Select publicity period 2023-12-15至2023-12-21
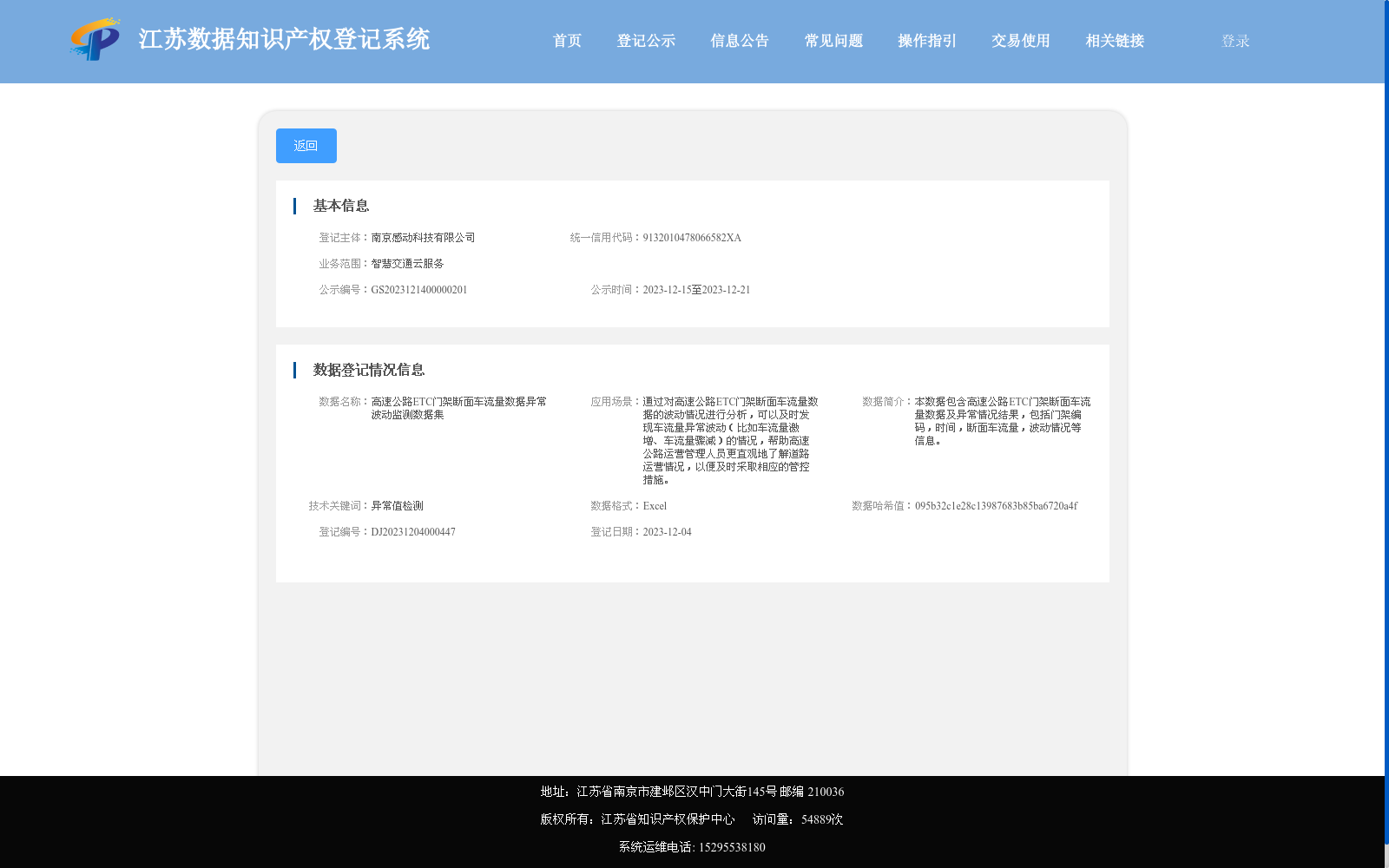 [x=697, y=290]
